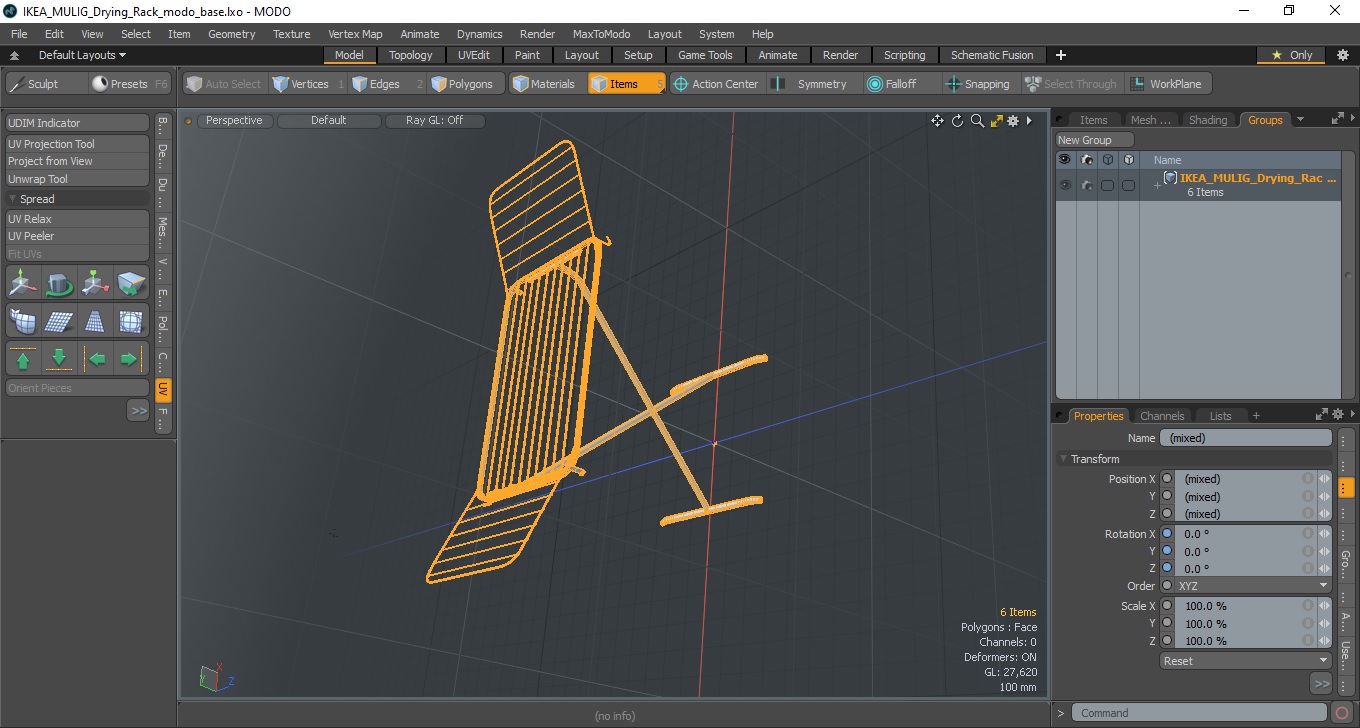1360x728 pixels.
Task: Click the UV scale transform icon
Action: click(x=95, y=284)
